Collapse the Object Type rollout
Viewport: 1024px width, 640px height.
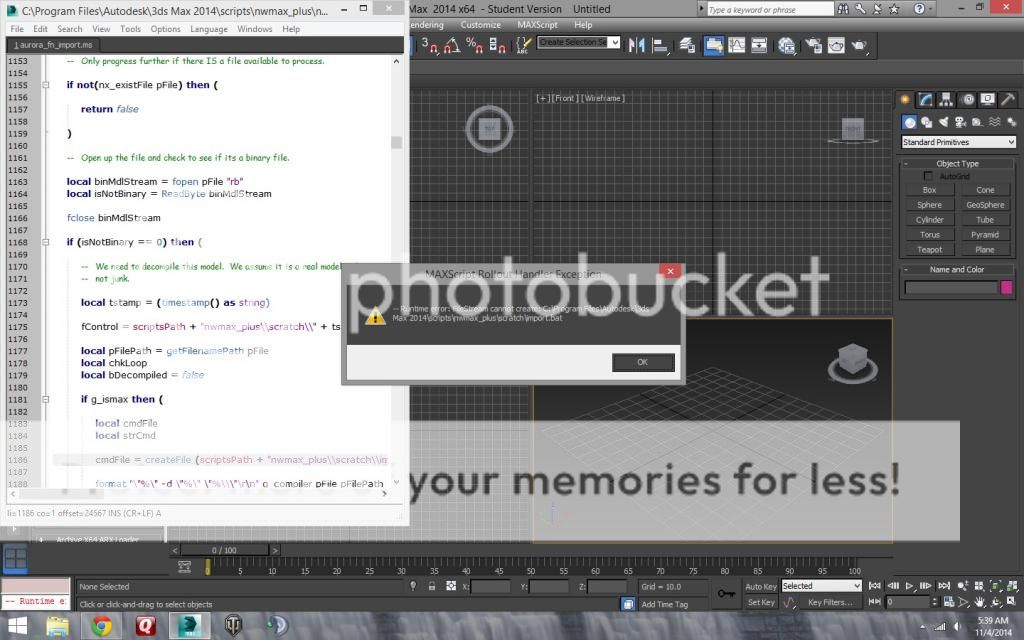tap(957, 163)
